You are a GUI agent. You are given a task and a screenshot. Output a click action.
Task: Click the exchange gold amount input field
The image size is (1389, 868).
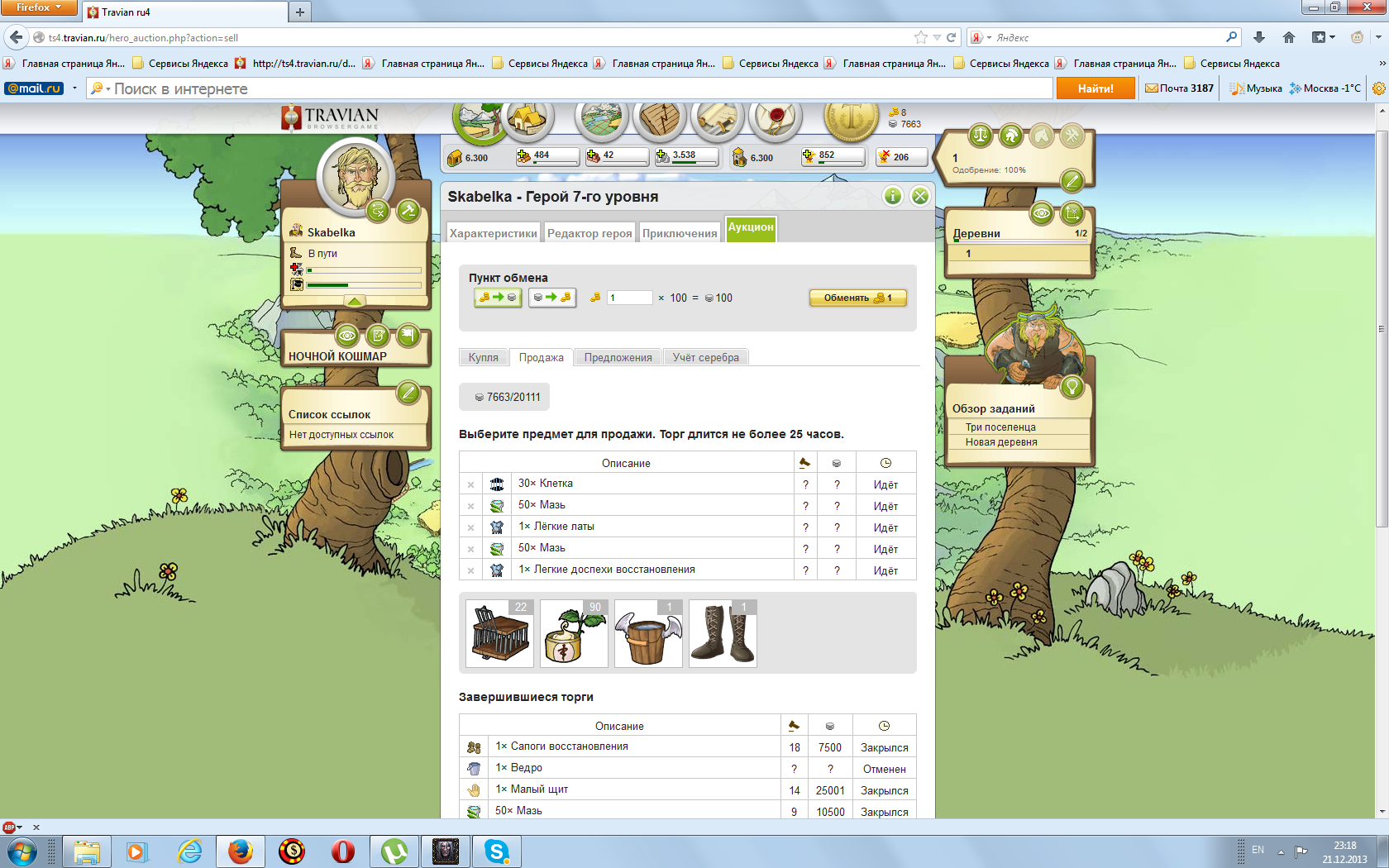(x=630, y=298)
